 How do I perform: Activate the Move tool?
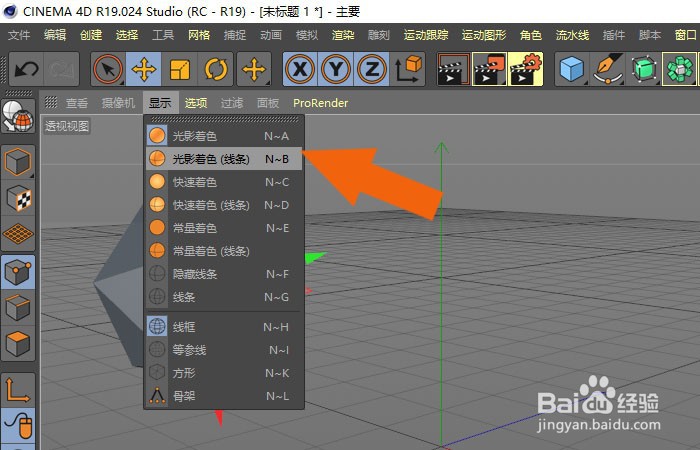(144, 69)
